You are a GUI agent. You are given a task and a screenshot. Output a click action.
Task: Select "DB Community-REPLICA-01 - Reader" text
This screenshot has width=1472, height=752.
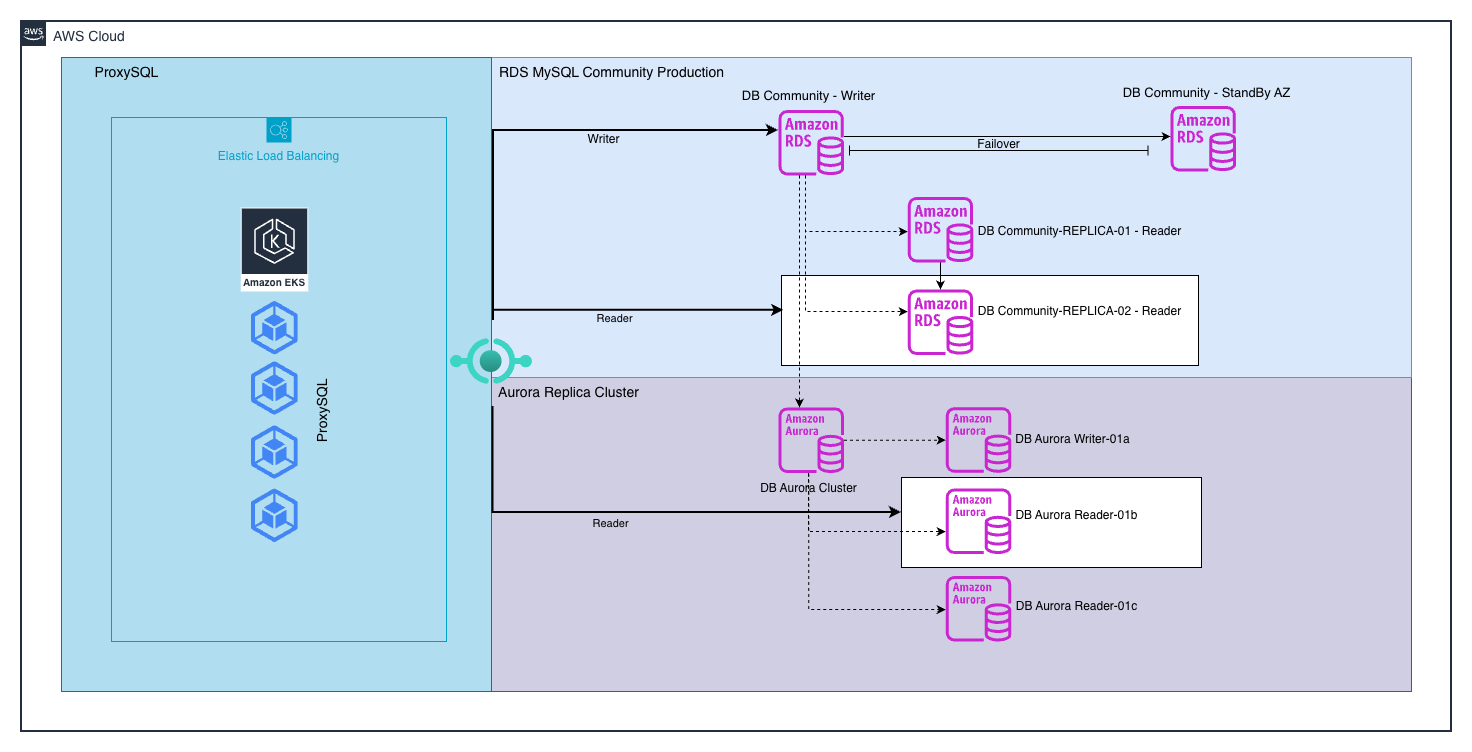pos(1079,231)
